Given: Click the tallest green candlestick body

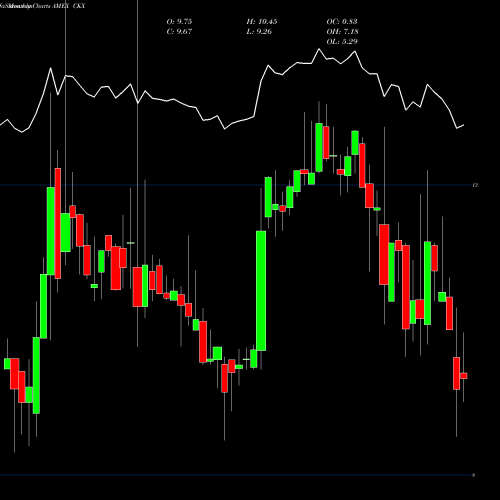Looking at the screenshot, I should (x=261, y=291).
